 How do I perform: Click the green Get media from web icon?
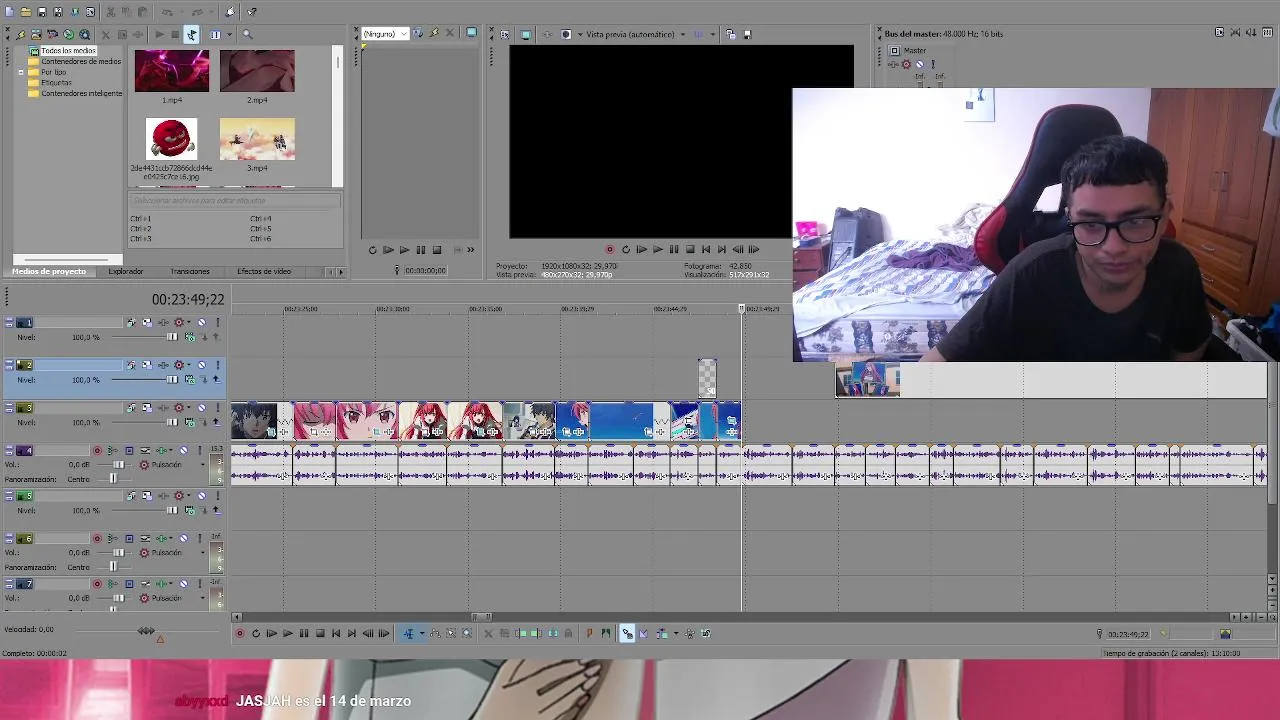coord(68,34)
